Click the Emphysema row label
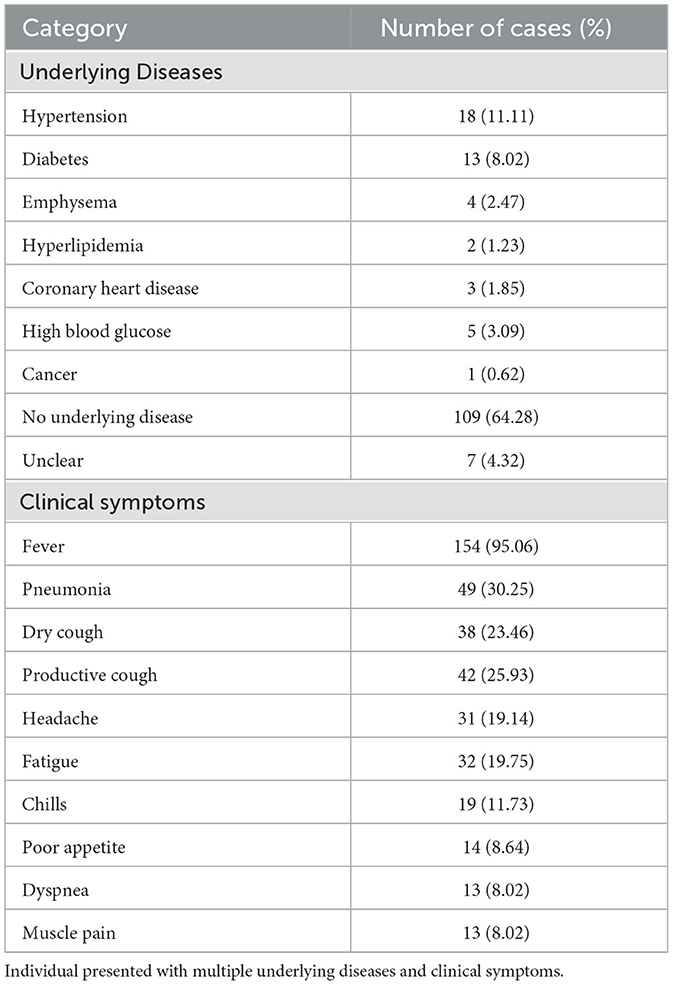The width and height of the screenshot is (673, 985). [69, 202]
